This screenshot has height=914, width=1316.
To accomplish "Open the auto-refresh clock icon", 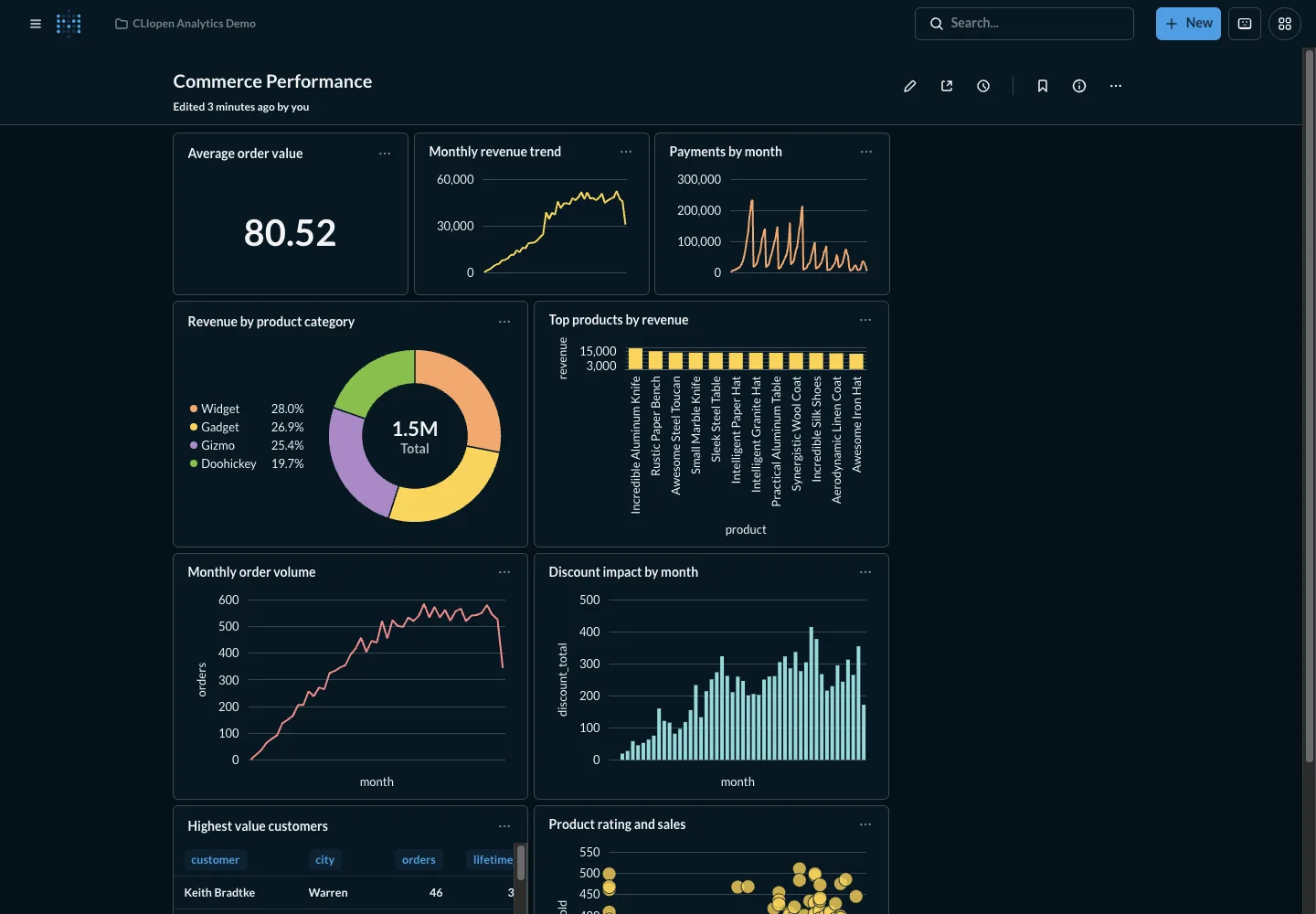I will [983, 86].
